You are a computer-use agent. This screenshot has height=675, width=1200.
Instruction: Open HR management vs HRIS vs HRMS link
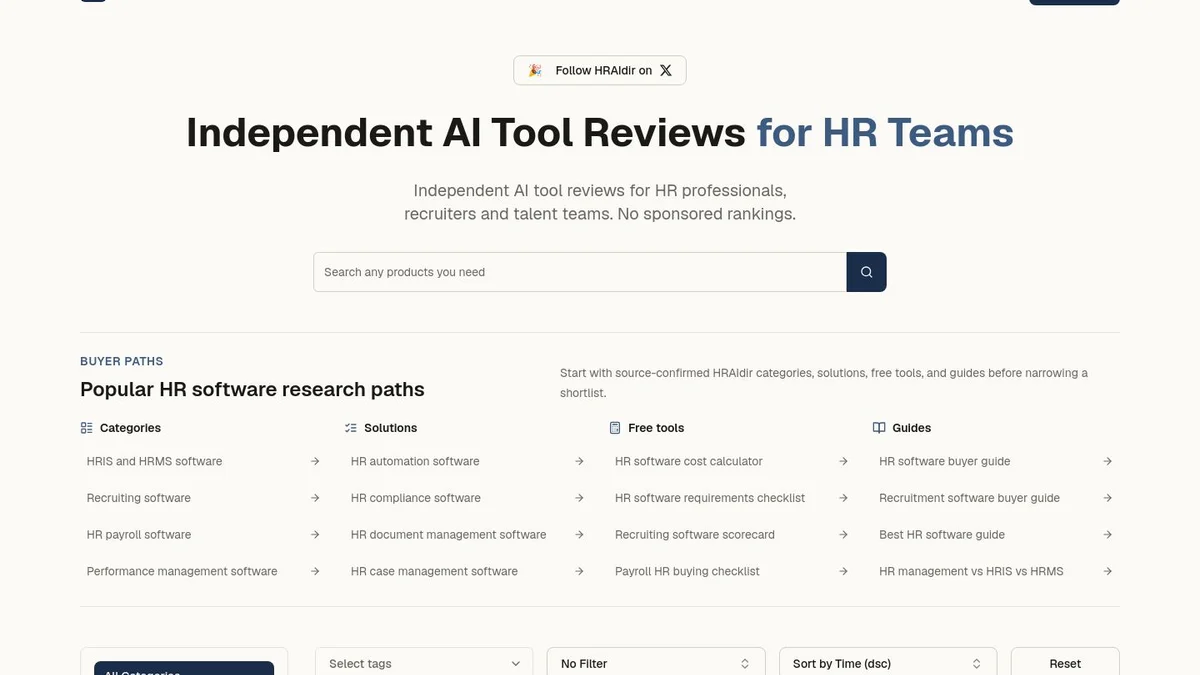(x=971, y=571)
